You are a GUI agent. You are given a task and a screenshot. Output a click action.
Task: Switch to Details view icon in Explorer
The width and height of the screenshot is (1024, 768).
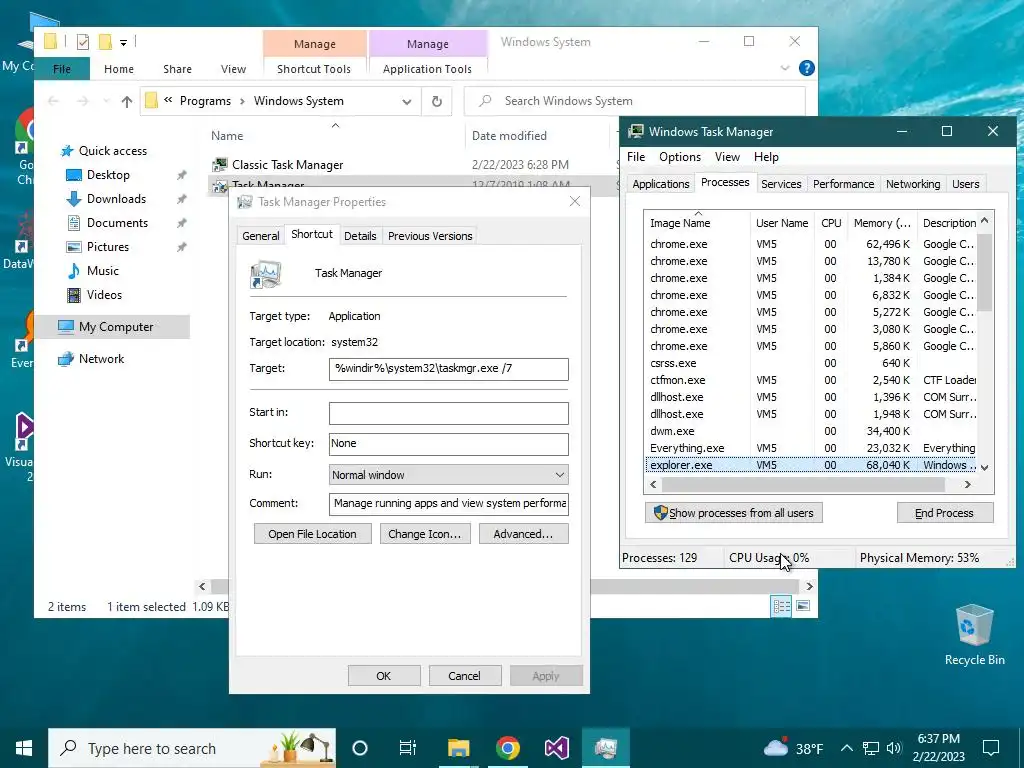(x=781, y=606)
